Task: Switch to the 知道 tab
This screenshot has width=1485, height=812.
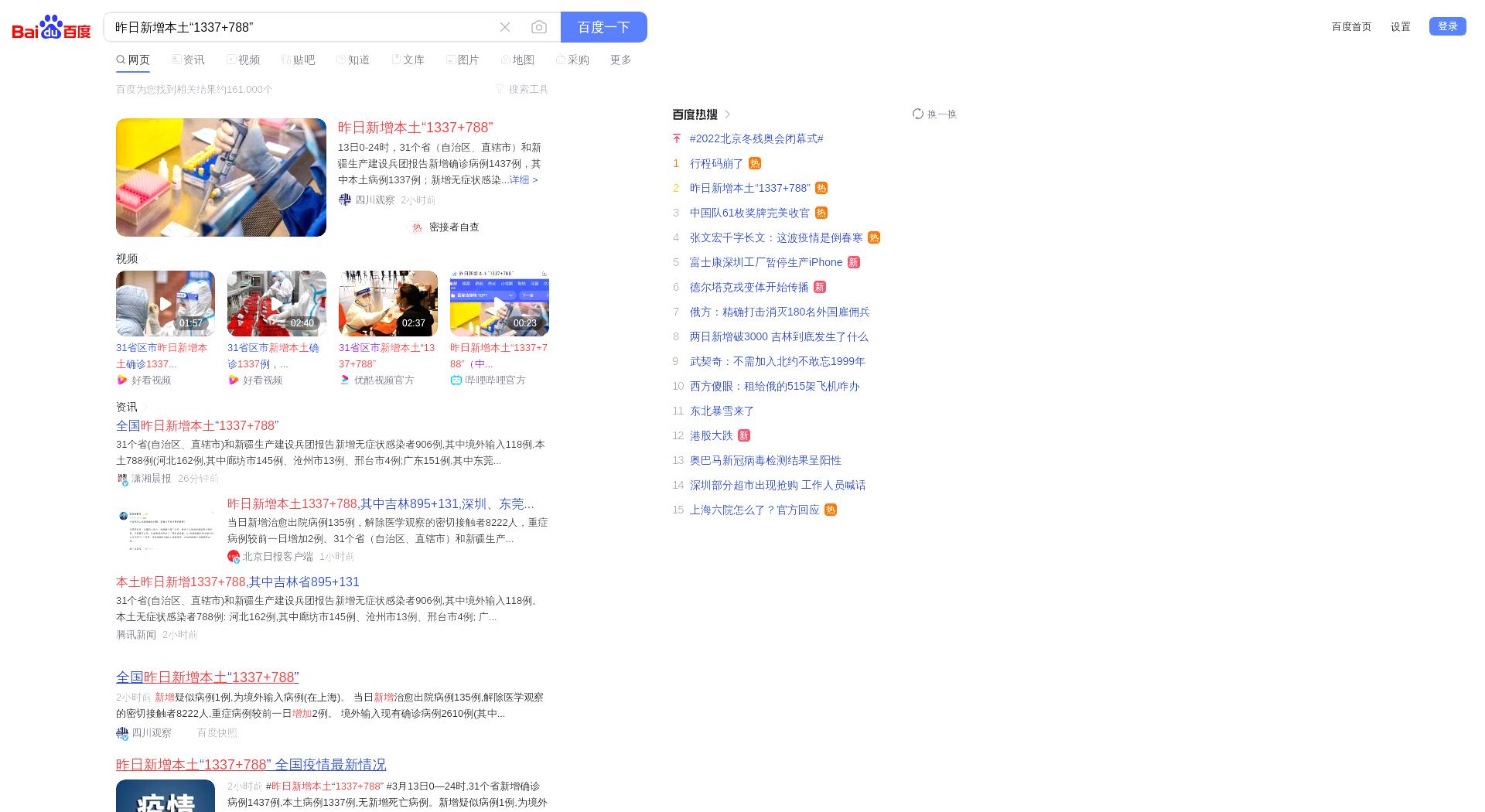Action: click(353, 60)
